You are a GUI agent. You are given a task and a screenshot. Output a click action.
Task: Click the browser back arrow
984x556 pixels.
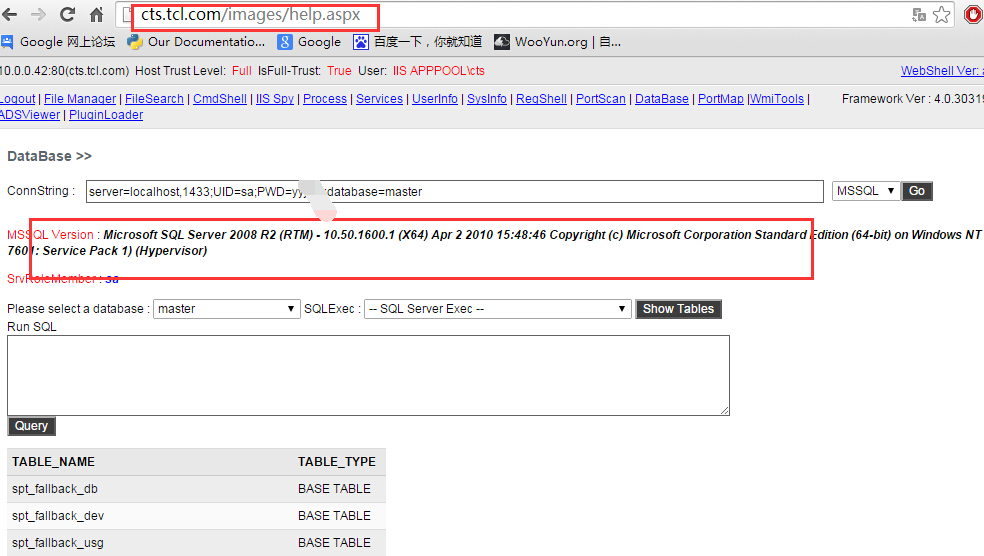(x=9, y=14)
